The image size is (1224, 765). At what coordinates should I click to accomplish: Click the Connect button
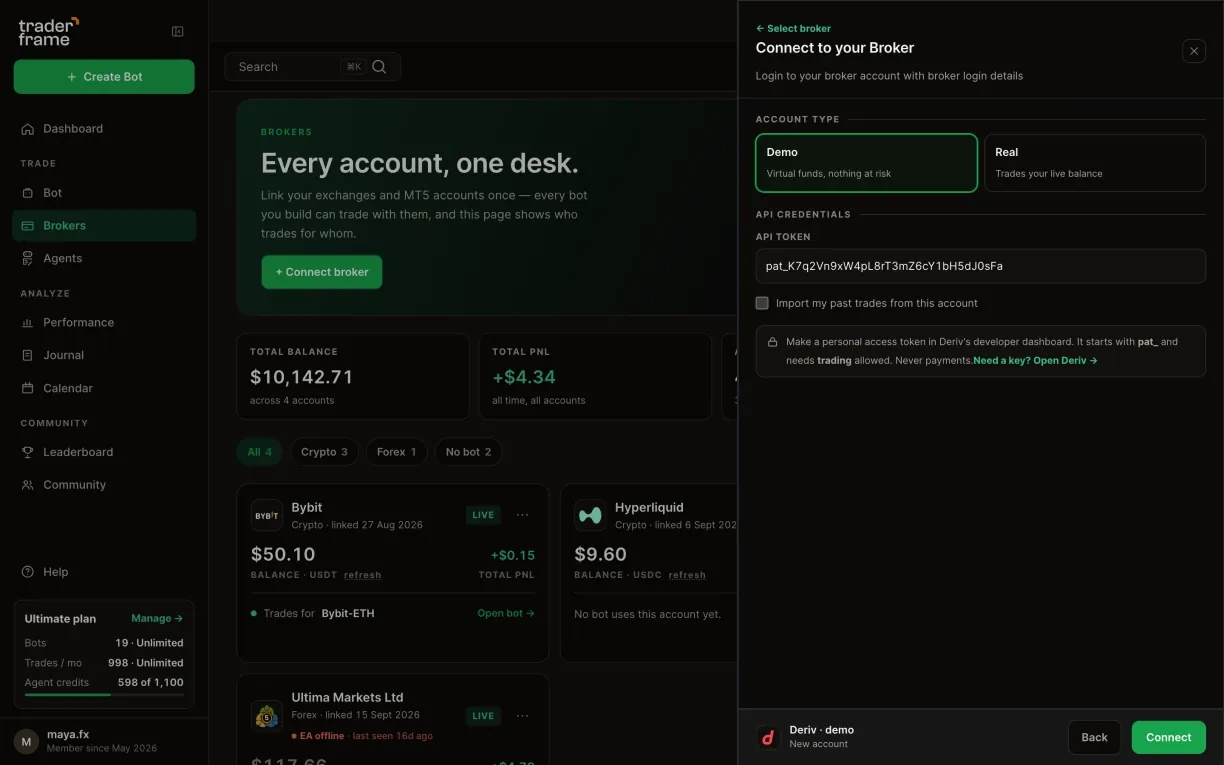click(1169, 738)
